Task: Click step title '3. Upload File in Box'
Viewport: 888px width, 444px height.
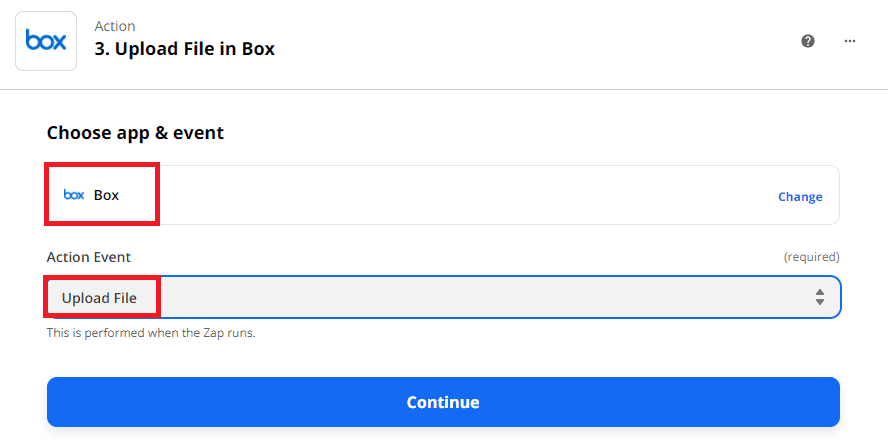Action: click(x=184, y=49)
